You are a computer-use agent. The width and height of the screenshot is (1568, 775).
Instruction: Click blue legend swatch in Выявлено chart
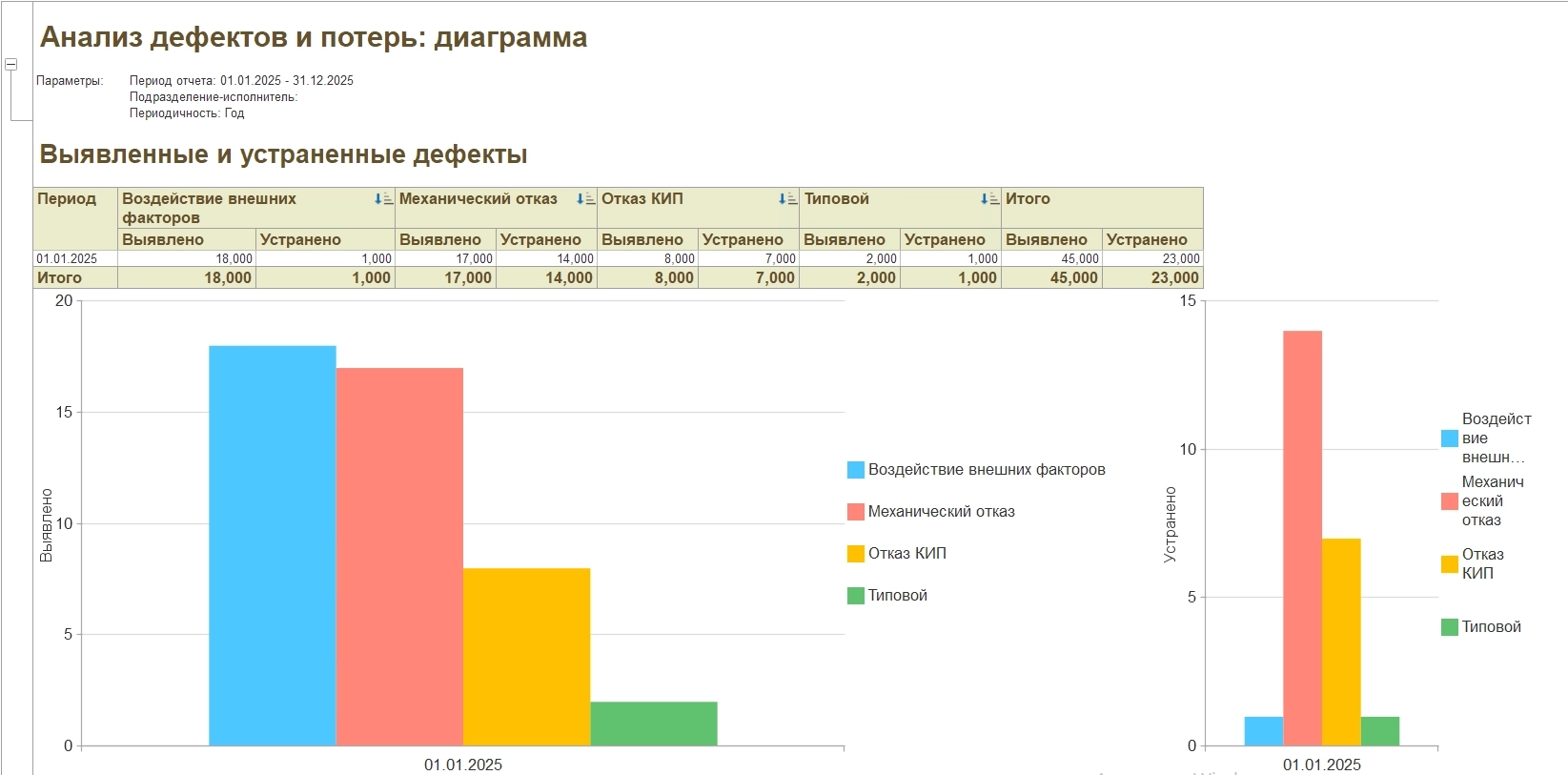(855, 470)
